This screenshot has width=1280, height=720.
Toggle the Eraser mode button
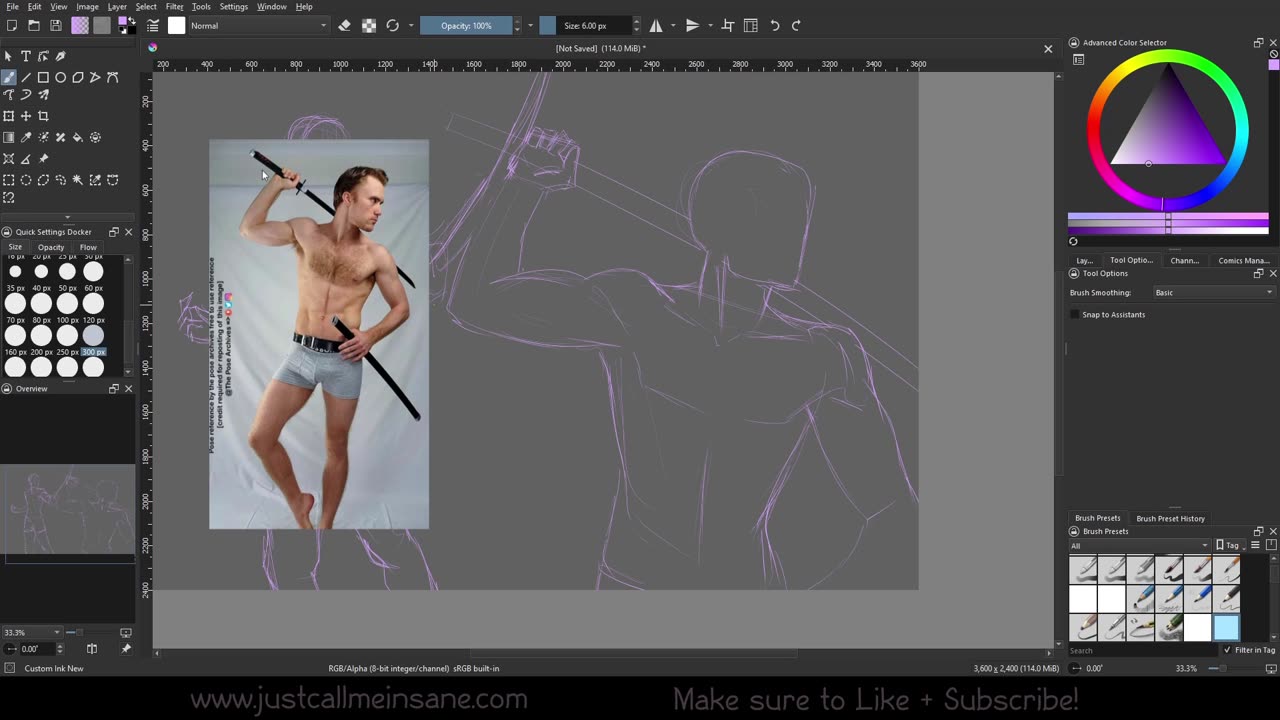tap(345, 26)
